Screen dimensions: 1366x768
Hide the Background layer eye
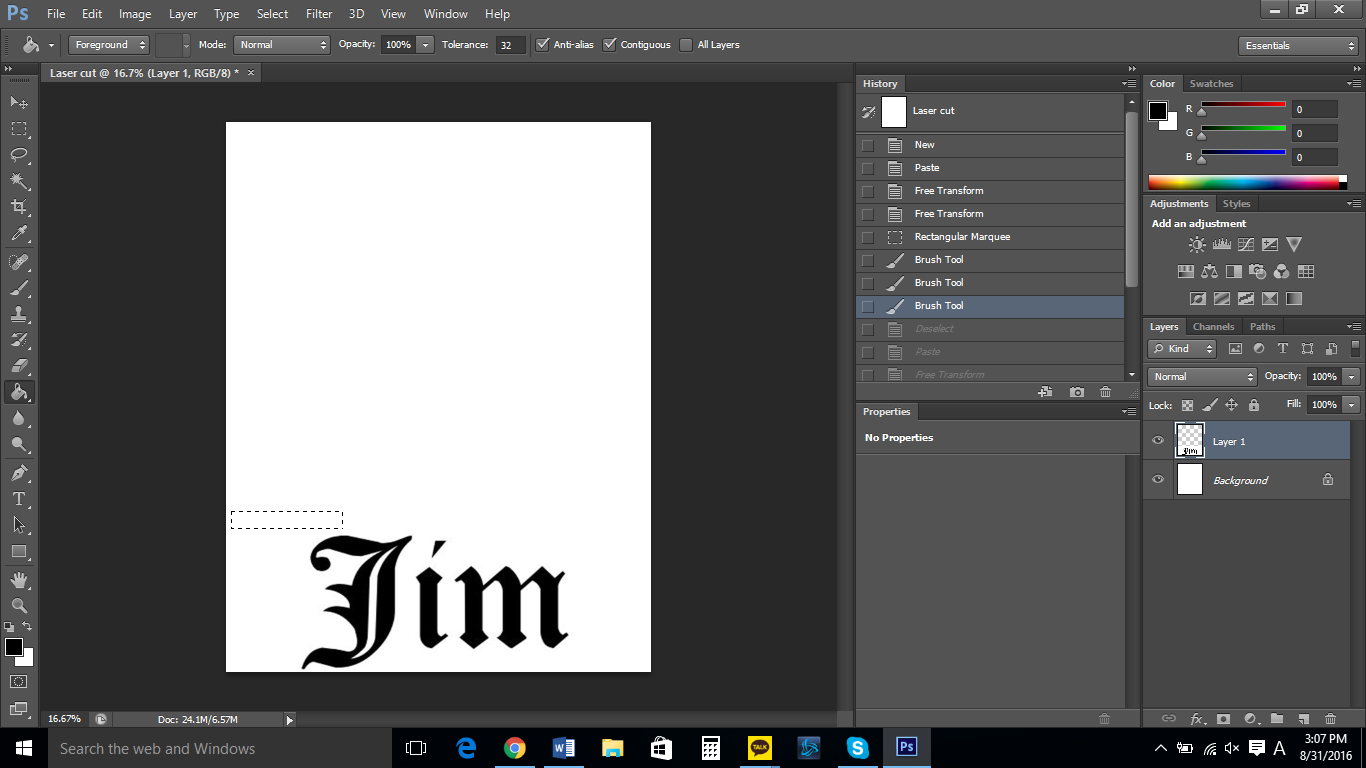[x=1158, y=479]
